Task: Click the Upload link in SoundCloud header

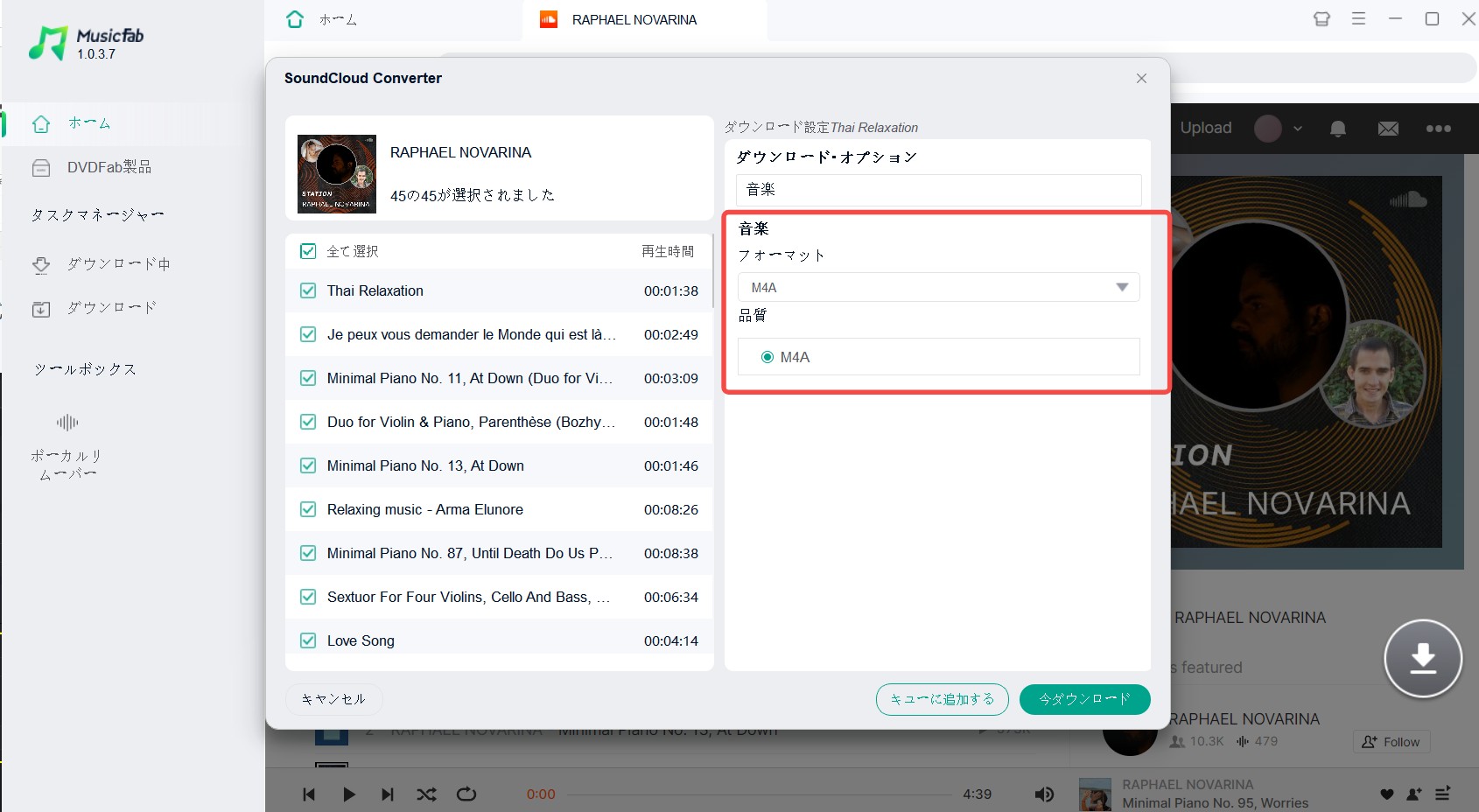Action: 1205,128
